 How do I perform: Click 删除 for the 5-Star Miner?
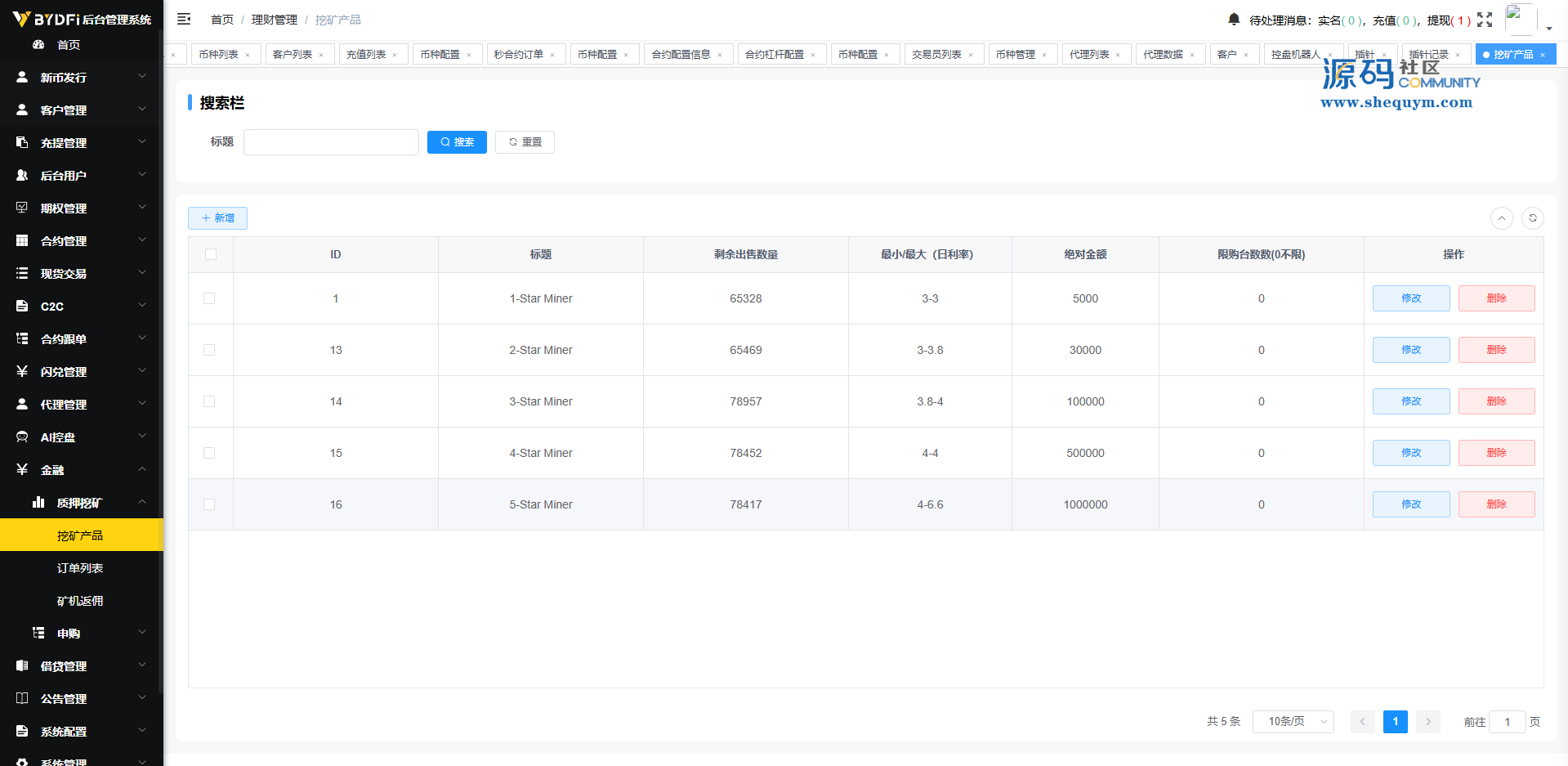[x=1496, y=504]
